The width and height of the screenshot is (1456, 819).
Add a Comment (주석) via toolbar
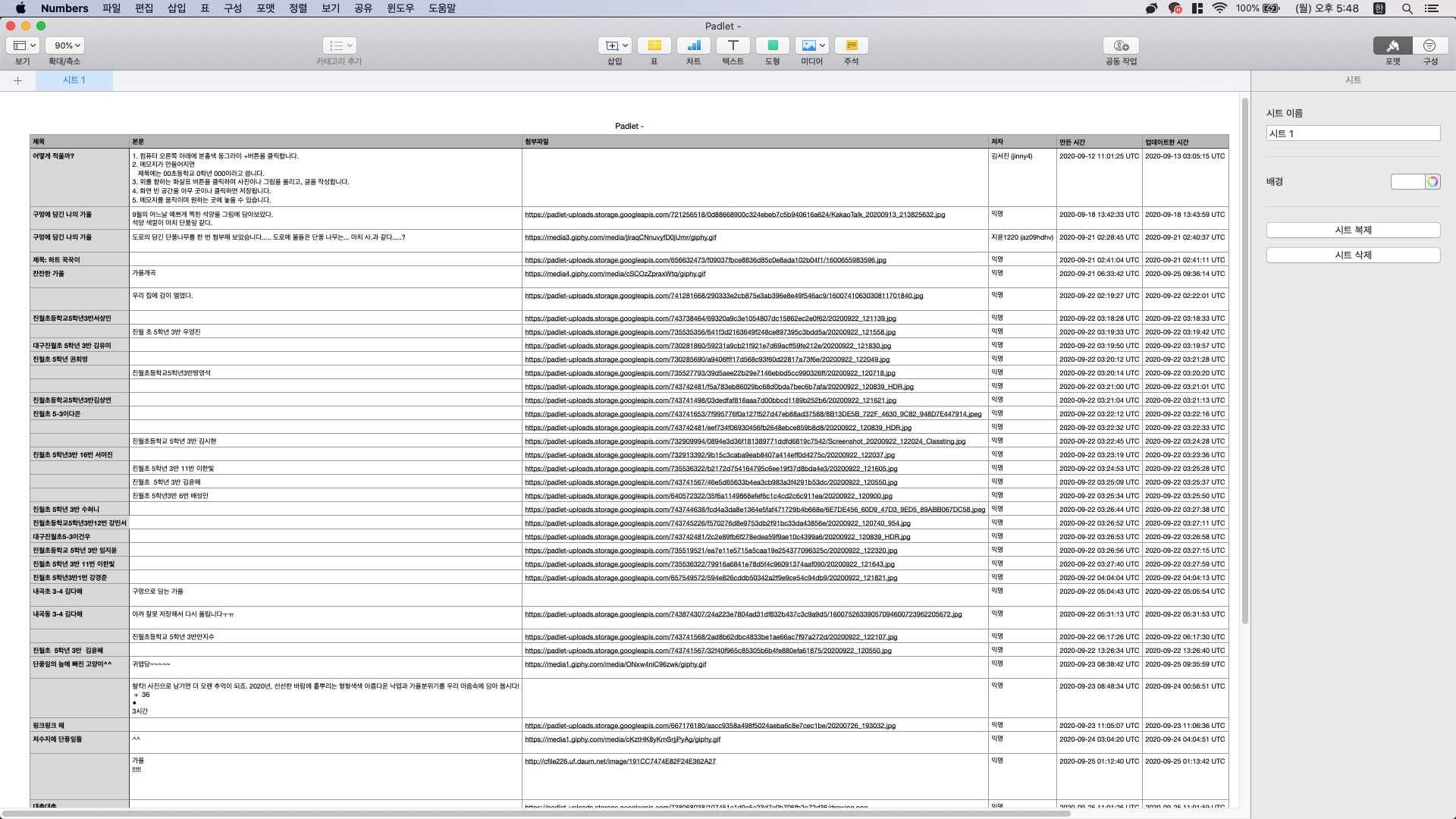[x=851, y=46]
